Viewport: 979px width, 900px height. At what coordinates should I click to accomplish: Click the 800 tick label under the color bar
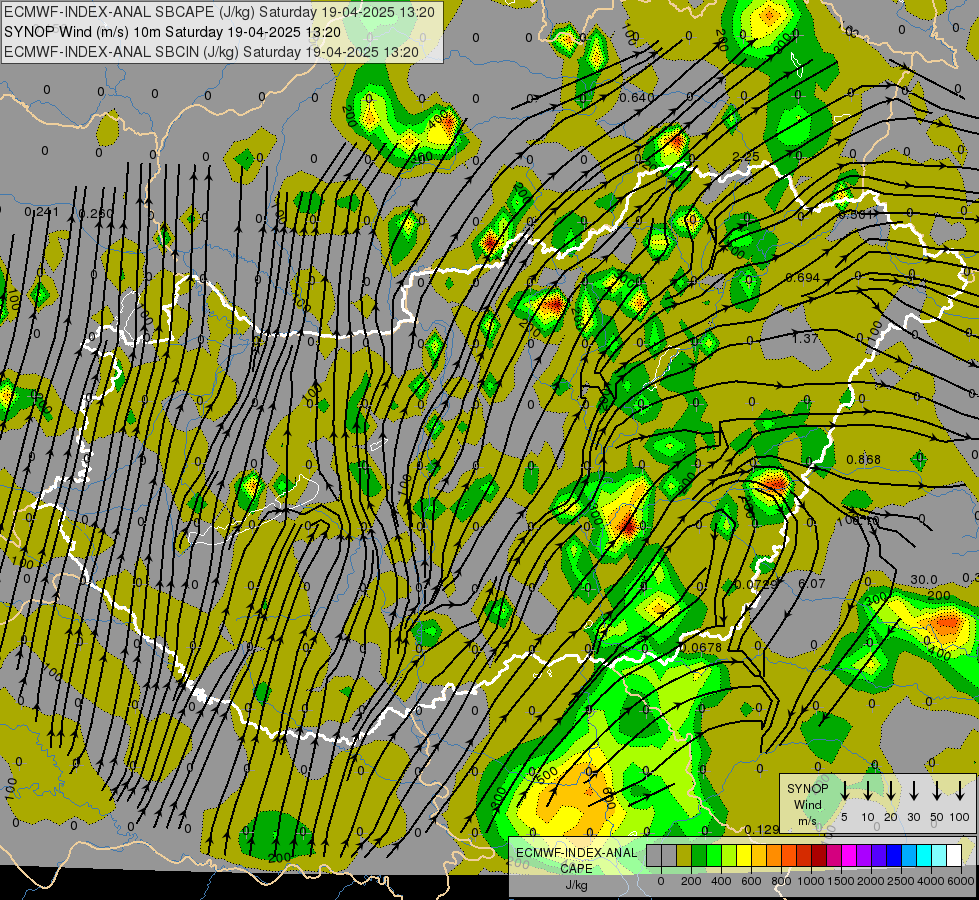coord(781,881)
